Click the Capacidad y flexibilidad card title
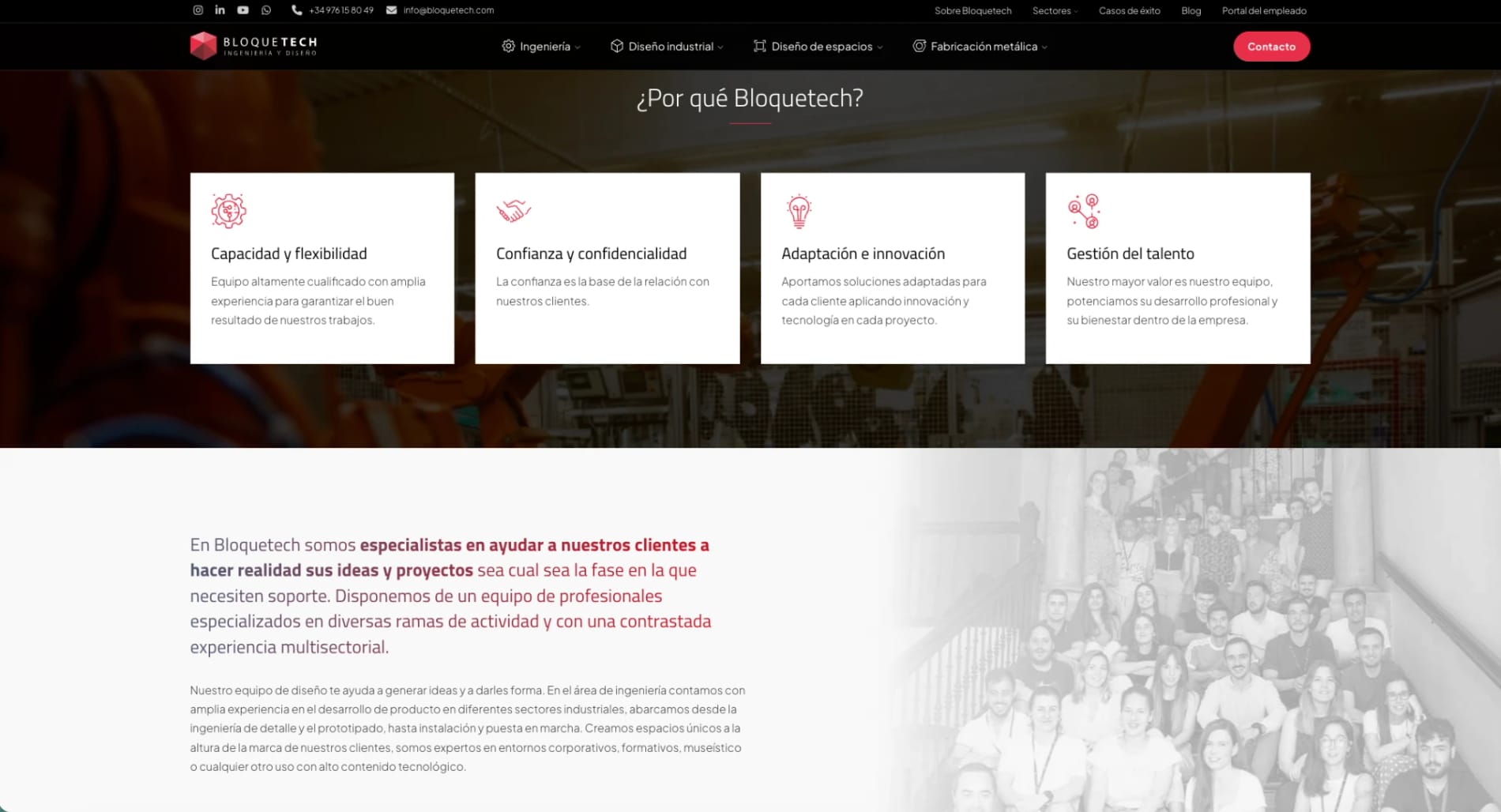 pos(289,254)
